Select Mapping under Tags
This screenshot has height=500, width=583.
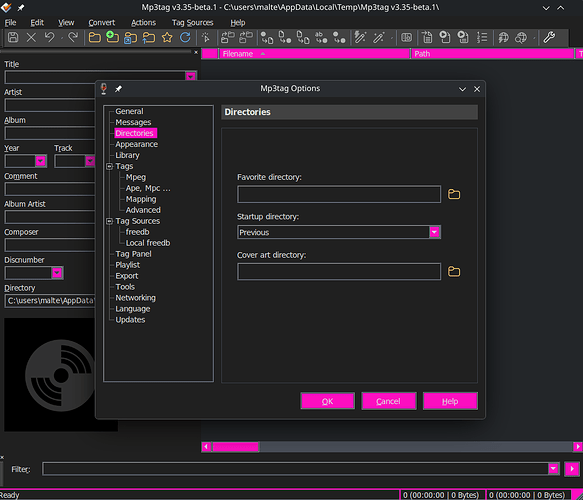click(141, 199)
